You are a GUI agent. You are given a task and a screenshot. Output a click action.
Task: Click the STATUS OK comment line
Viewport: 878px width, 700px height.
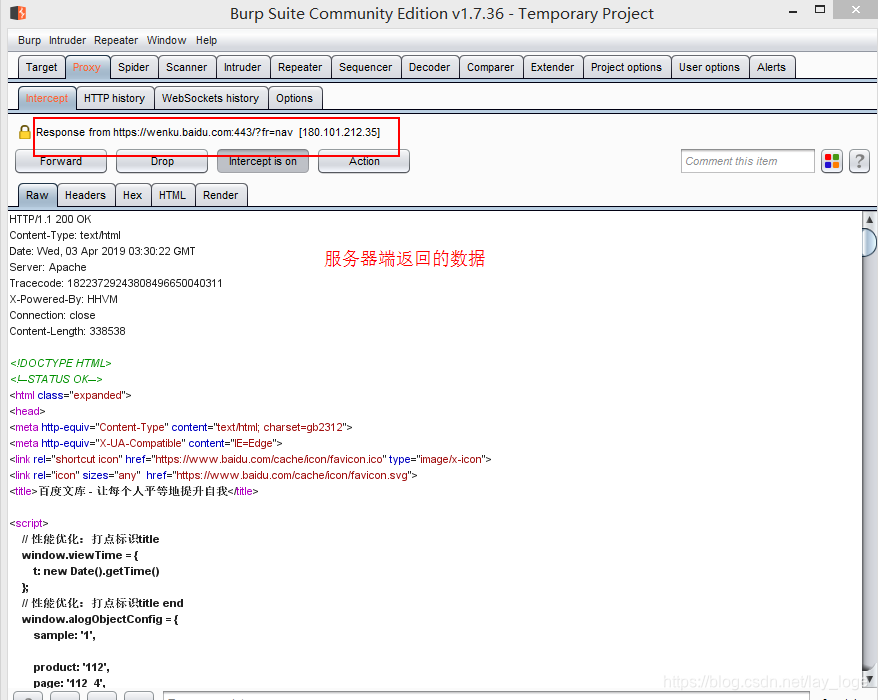pos(56,379)
